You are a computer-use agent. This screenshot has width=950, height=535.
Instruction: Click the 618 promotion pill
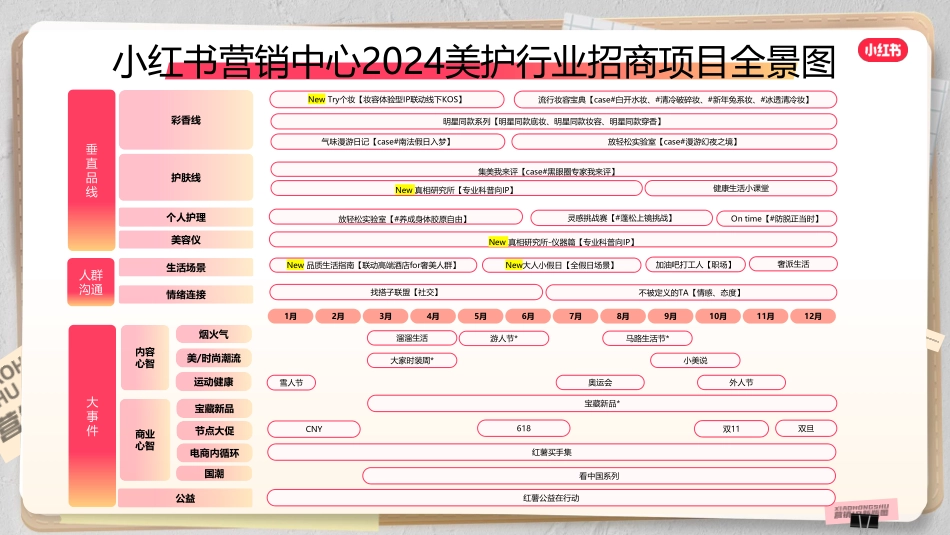(523, 428)
